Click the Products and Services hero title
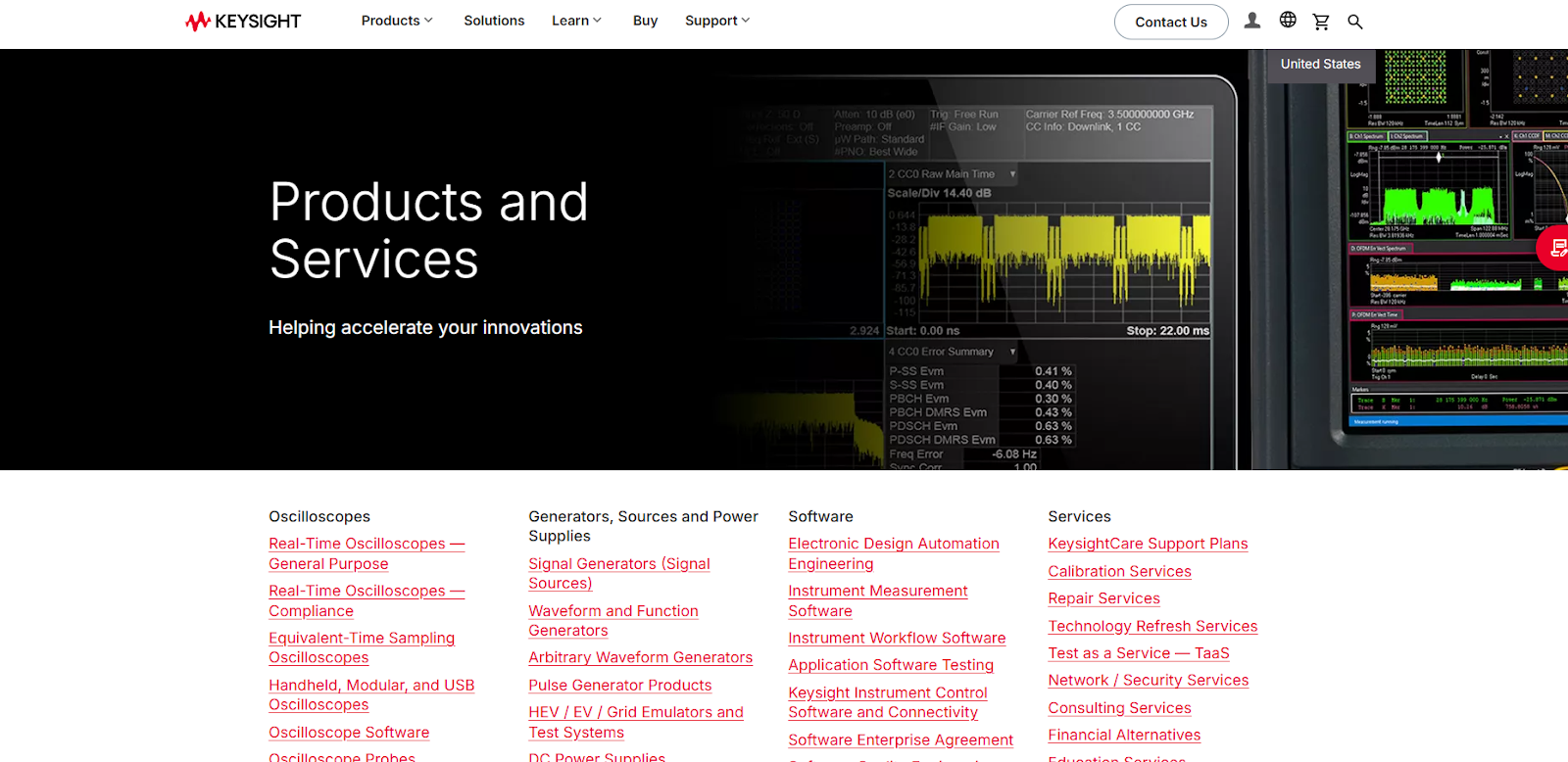Screen dimensions: 1568x762 tap(428, 230)
